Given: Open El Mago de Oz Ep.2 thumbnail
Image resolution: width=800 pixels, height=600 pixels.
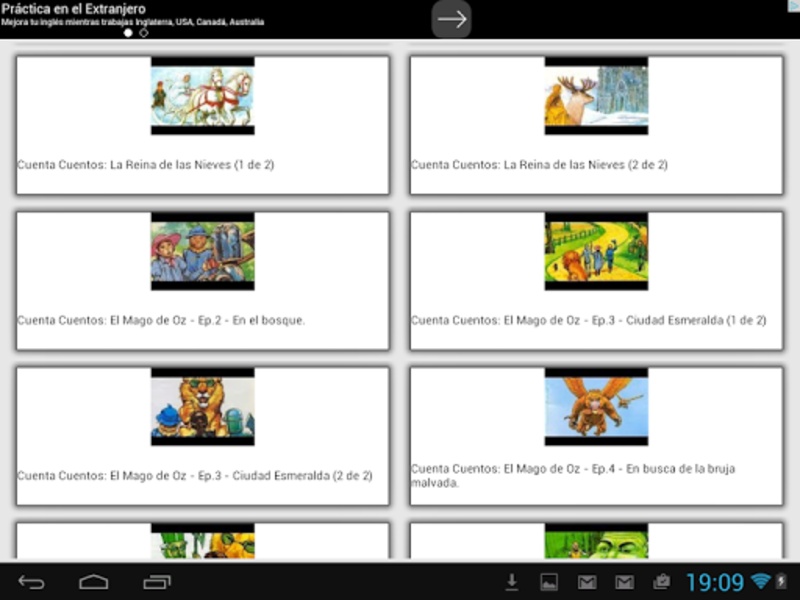Looking at the screenshot, I should click(203, 252).
